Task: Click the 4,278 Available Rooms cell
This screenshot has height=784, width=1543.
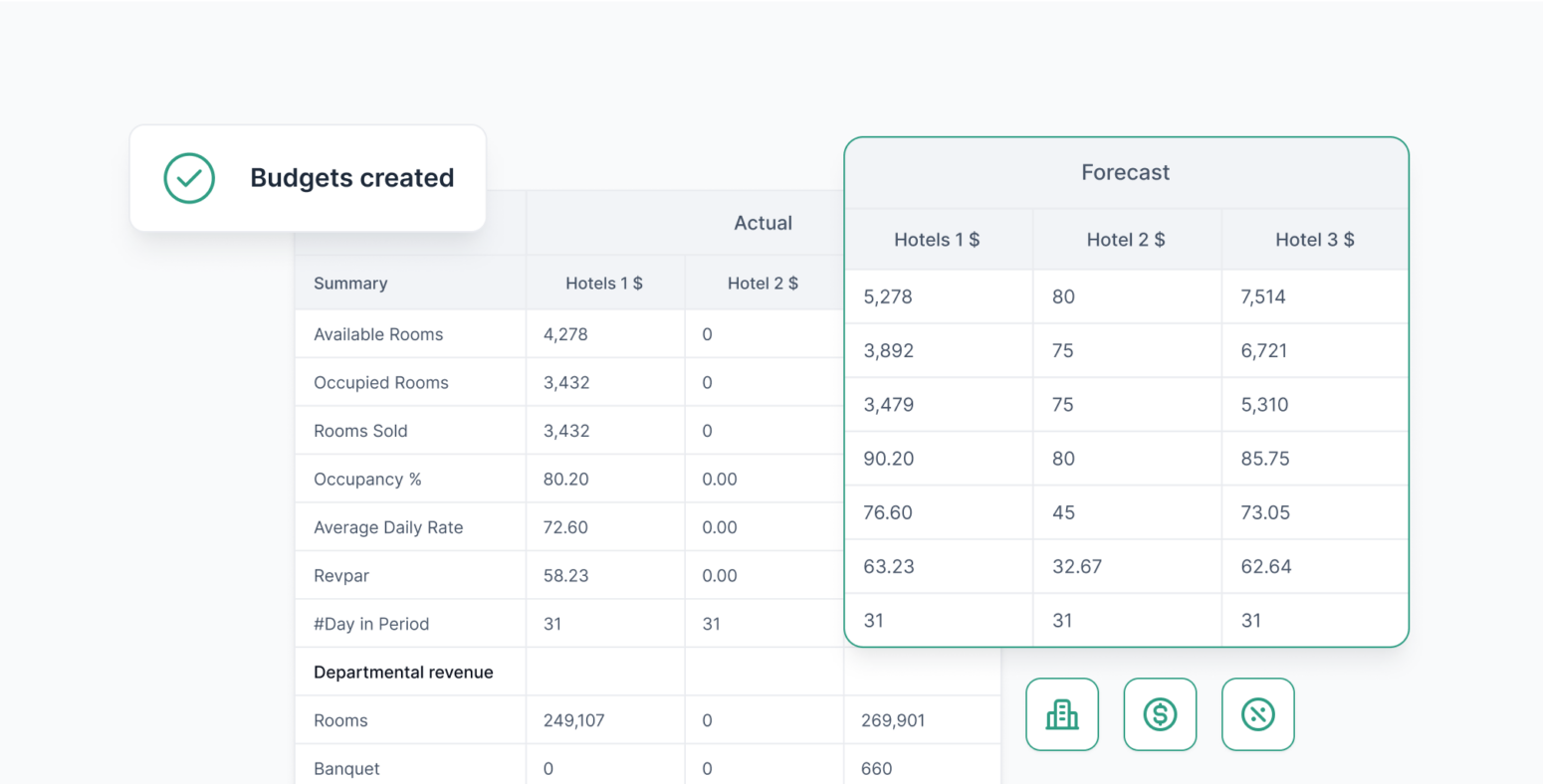Action: (x=605, y=334)
